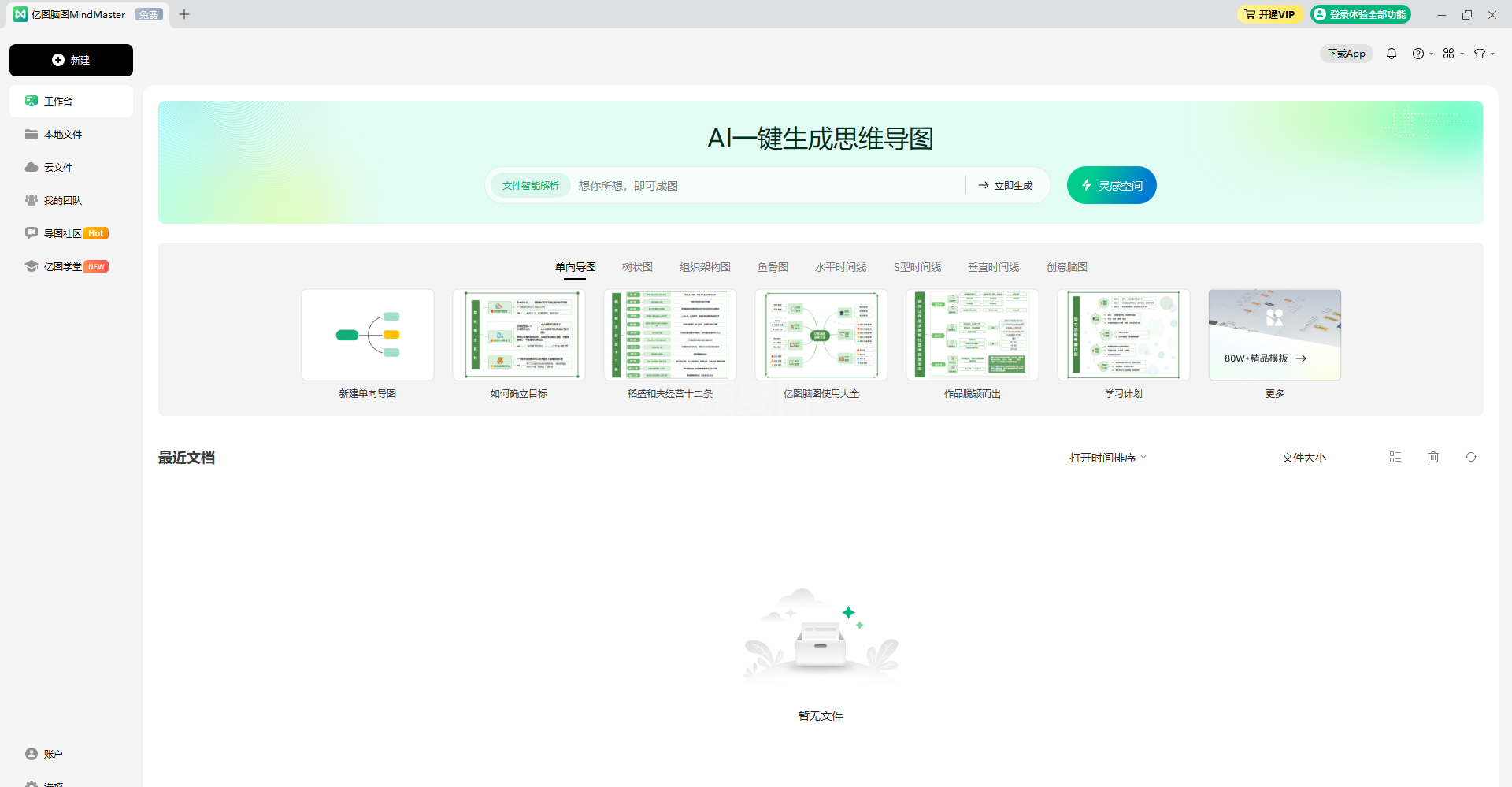The width and height of the screenshot is (1512, 787).
Task: Click the trash delete icon
Action: (x=1433, y=457)
